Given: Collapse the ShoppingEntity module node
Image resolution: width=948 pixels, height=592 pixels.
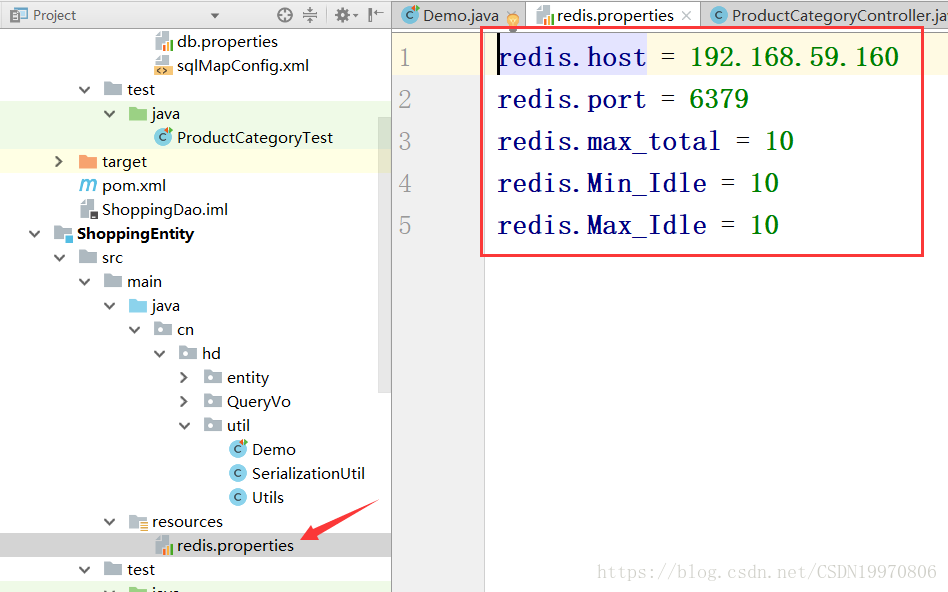Looking at the screenshot, I should click(x=34, y=233).
